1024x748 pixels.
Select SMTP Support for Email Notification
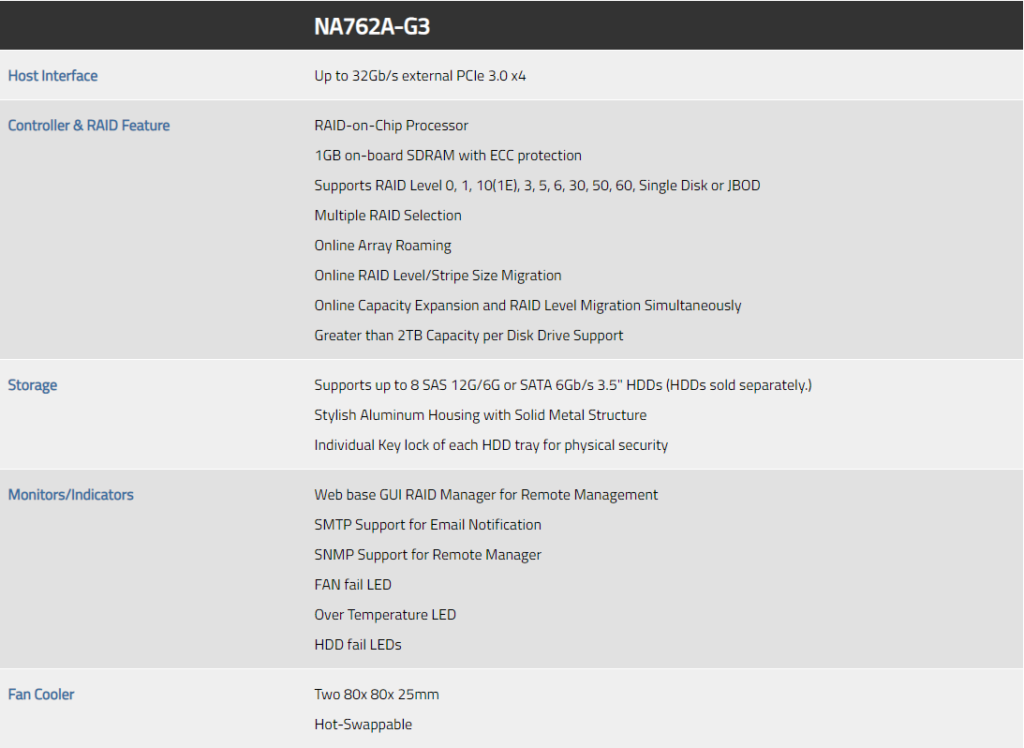click(428, 525)
